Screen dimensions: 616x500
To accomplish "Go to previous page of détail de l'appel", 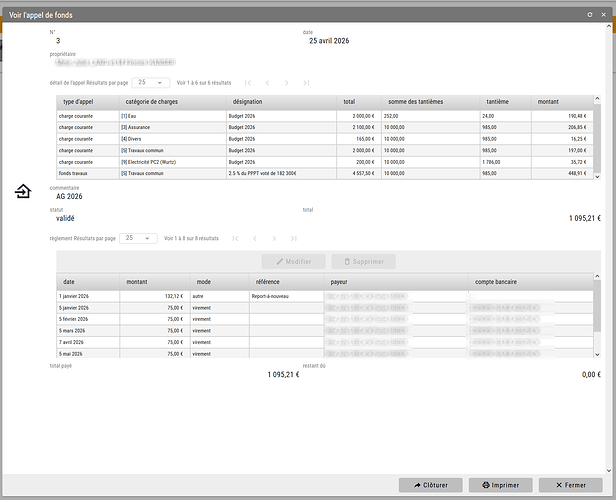I will click(x=267, y=82).
